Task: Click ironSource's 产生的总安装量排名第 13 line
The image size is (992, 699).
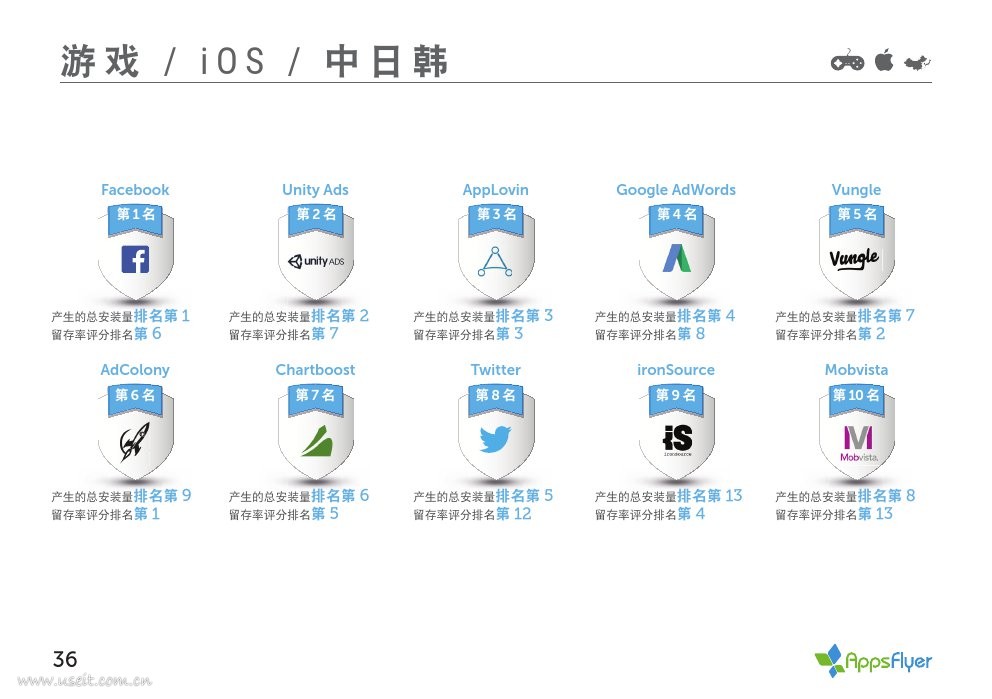Action: 669,496
